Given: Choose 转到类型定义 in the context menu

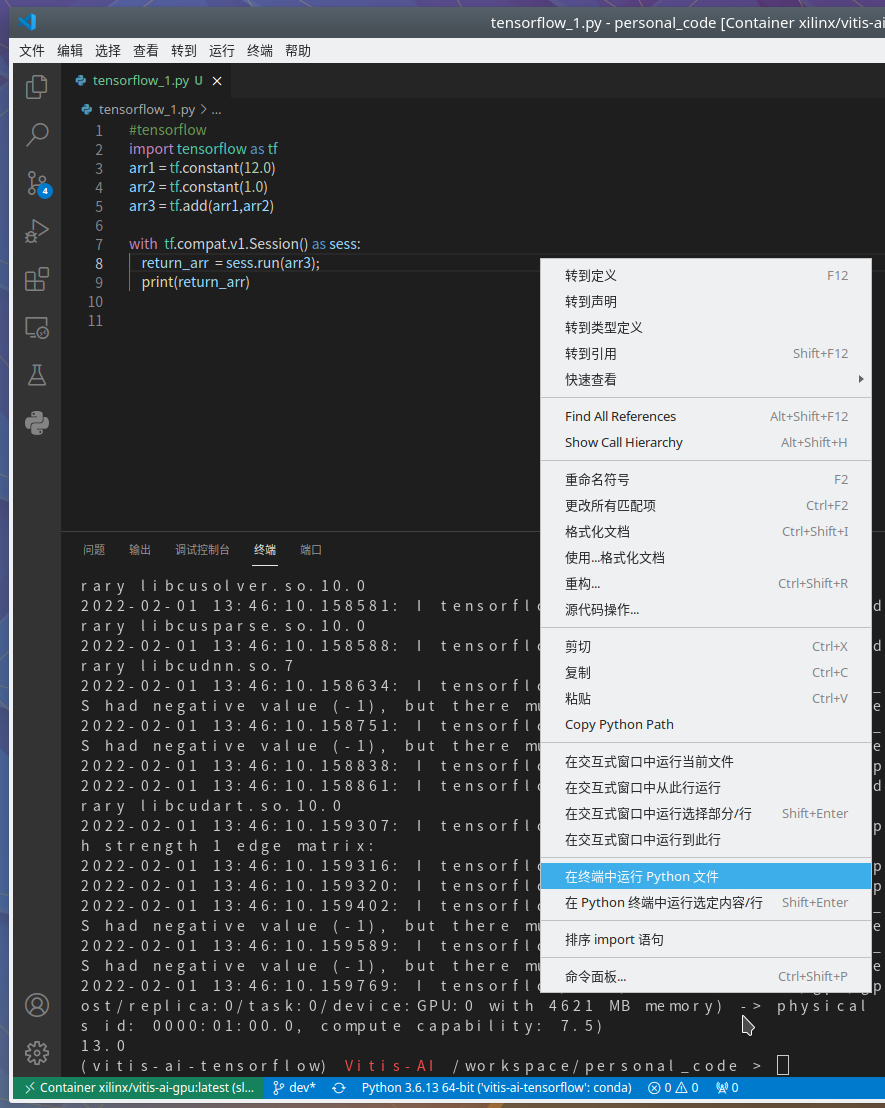Looking at the screenshot, I should 705,328.
